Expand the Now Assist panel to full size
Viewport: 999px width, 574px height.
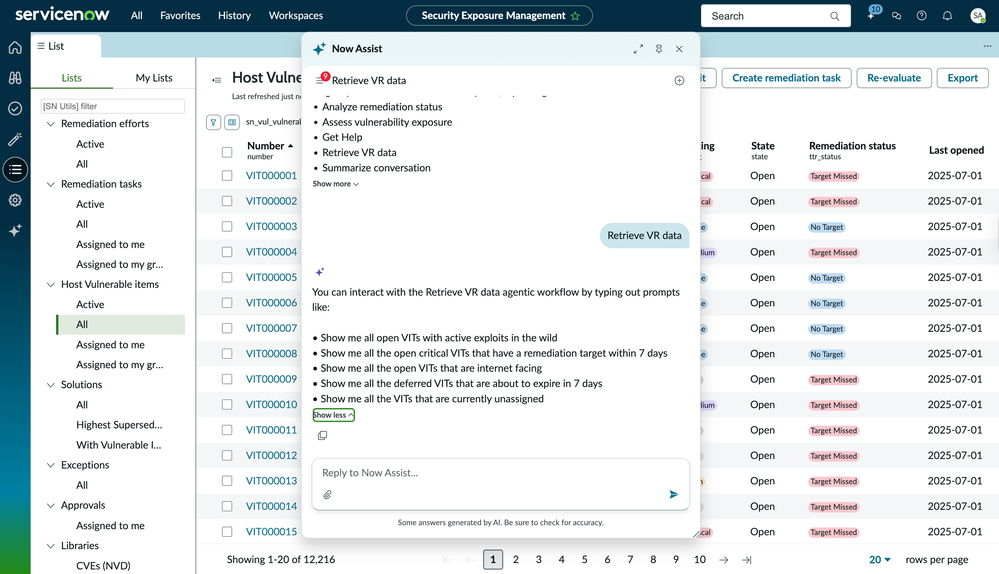(x=638, y=49)
